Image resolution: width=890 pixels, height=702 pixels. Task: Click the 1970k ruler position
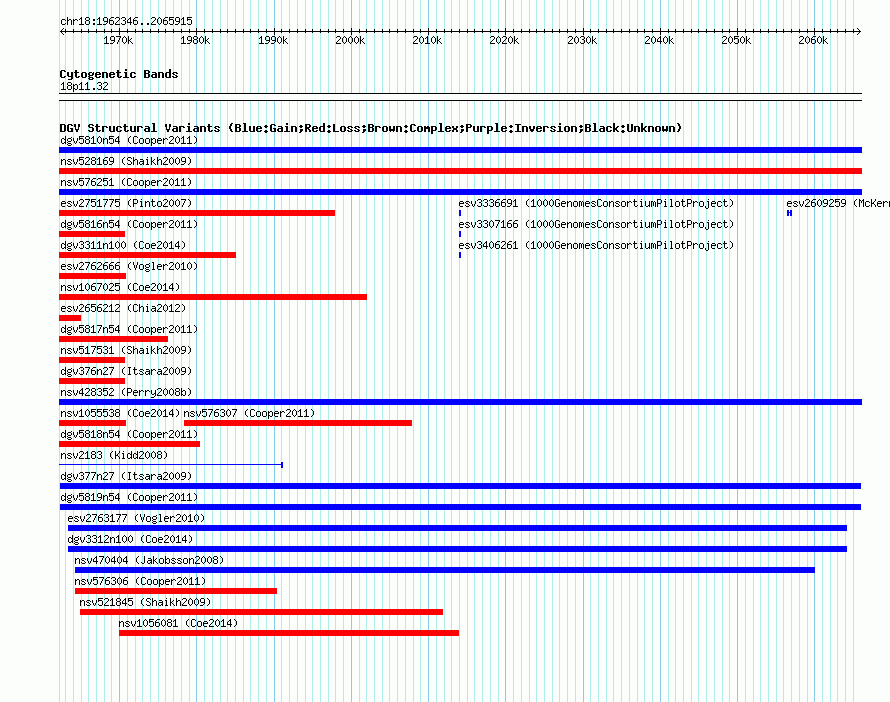point(118,40)
